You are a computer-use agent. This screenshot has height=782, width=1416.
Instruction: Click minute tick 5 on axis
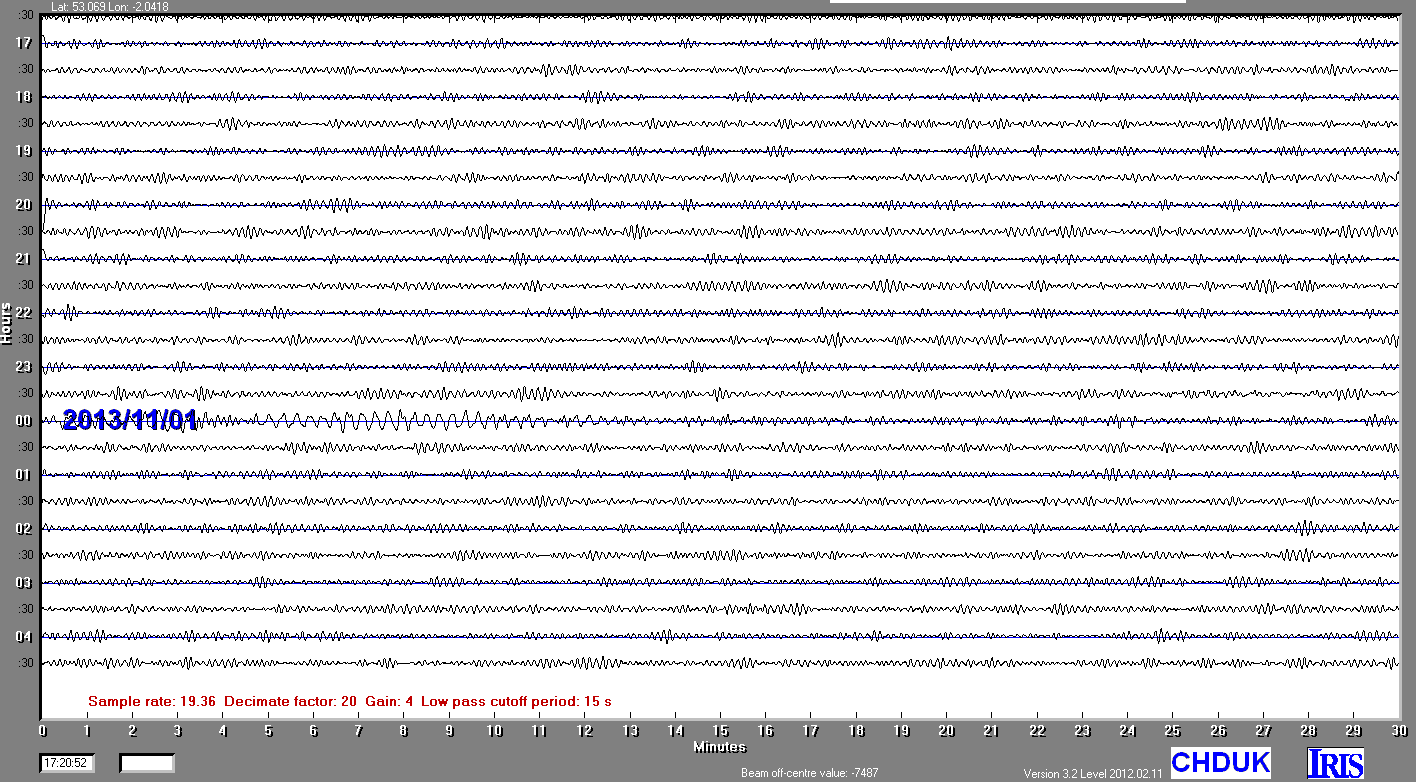coord(268,730)
